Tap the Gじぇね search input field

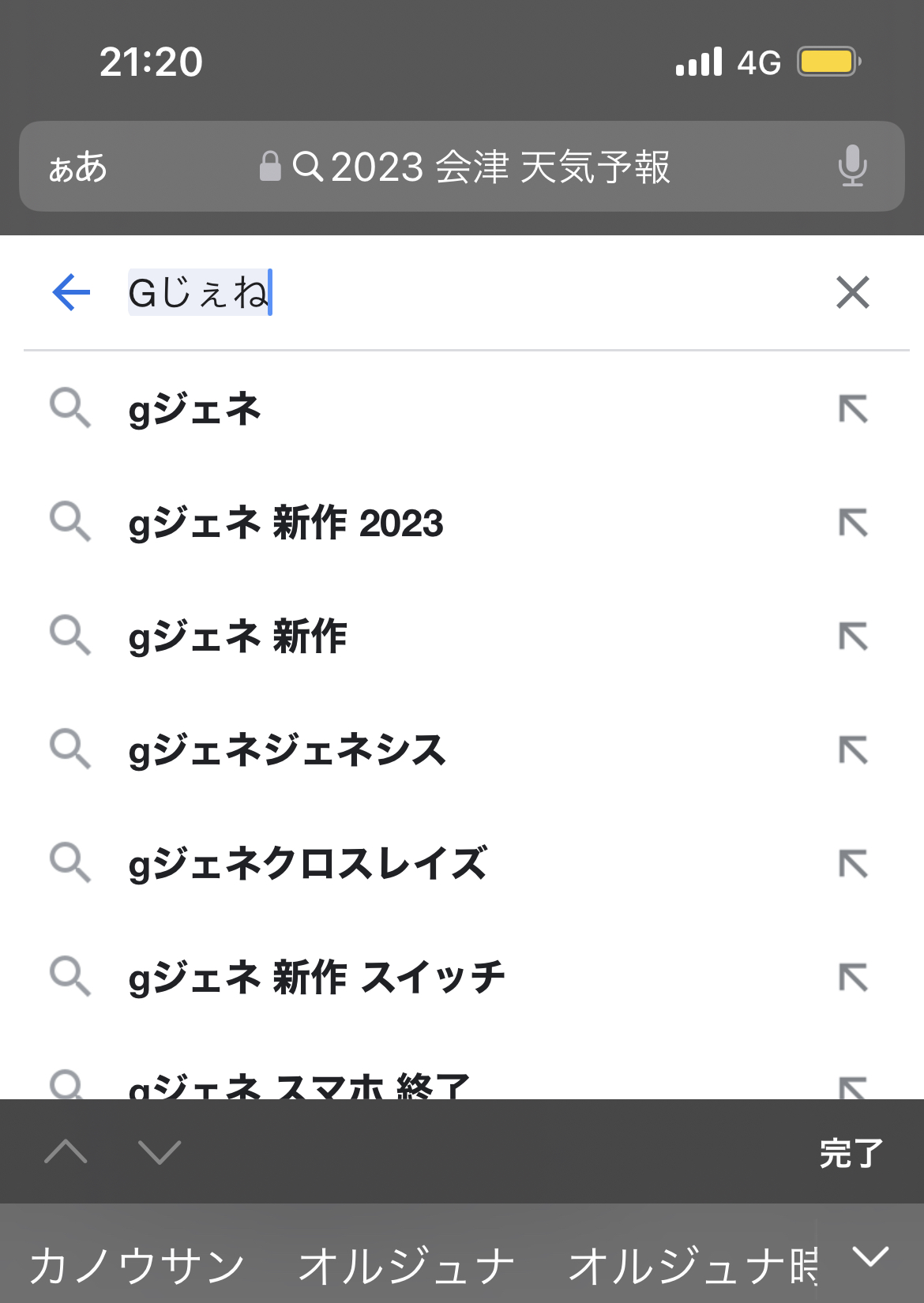click(474, 293)
